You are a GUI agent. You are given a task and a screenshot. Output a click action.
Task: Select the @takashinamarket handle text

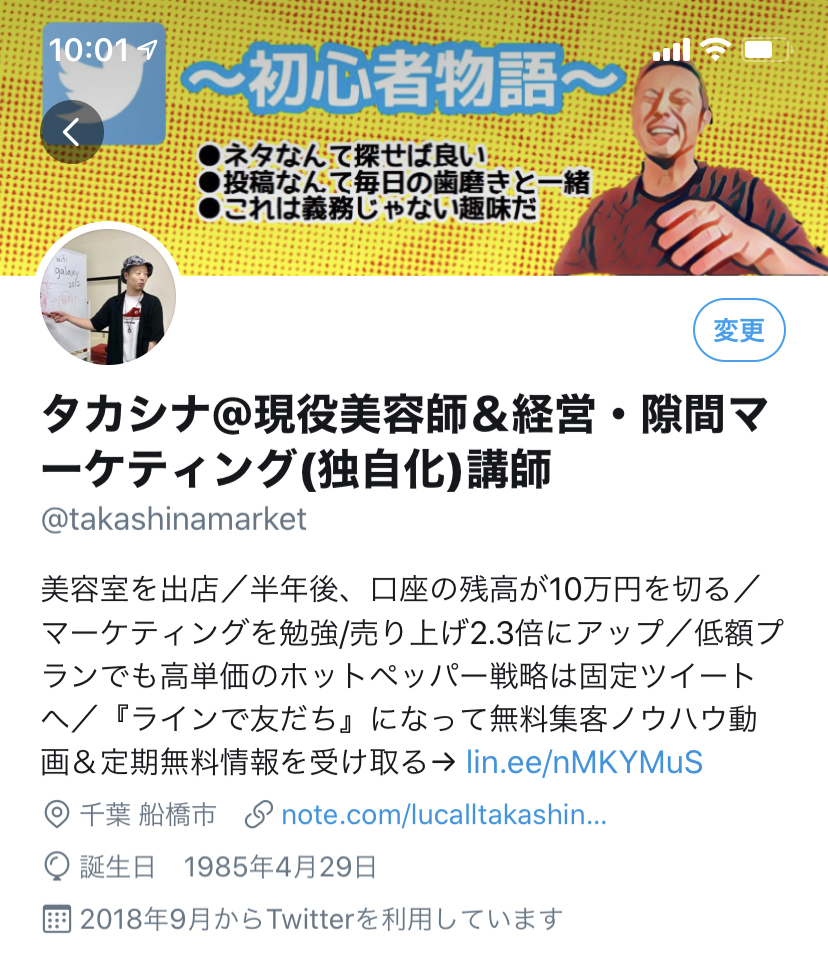(x=173, y=519)
